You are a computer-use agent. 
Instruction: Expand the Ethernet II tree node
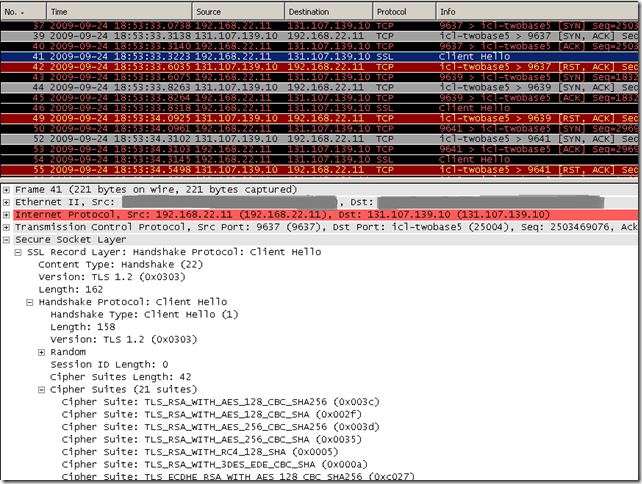(x=7, y=202)
